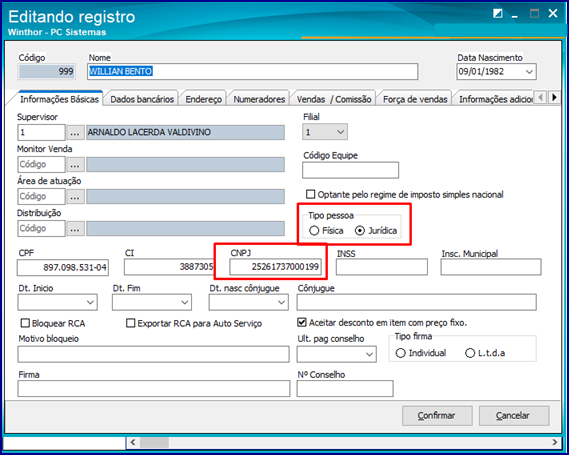The image size is (569, 455).
Task: Click the Área de atuação code field
Action: [x=41, y=197]
